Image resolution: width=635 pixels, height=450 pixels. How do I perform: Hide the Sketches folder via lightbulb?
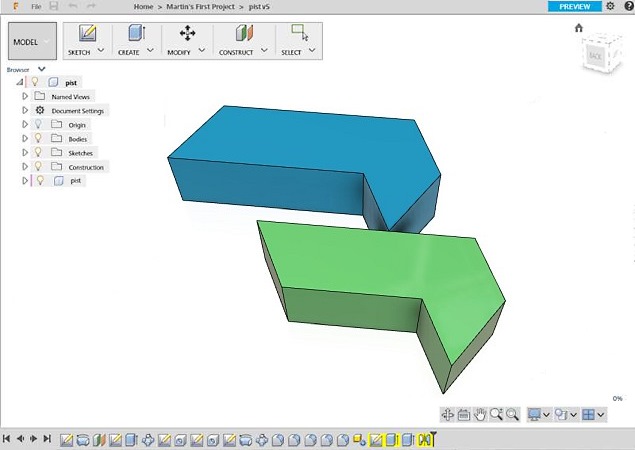(x=38, y=153)
